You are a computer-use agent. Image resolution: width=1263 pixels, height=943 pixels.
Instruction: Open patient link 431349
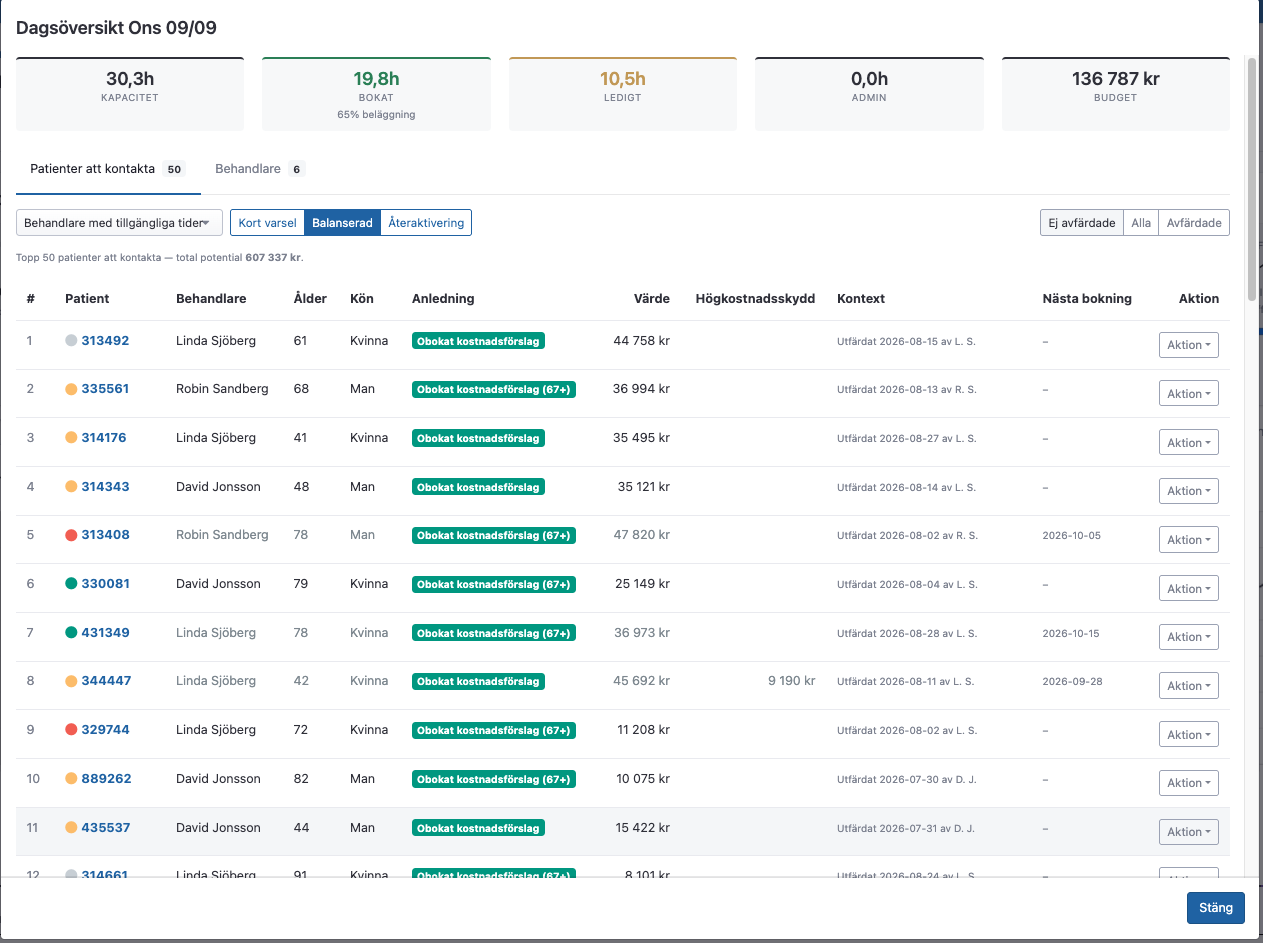105,633
